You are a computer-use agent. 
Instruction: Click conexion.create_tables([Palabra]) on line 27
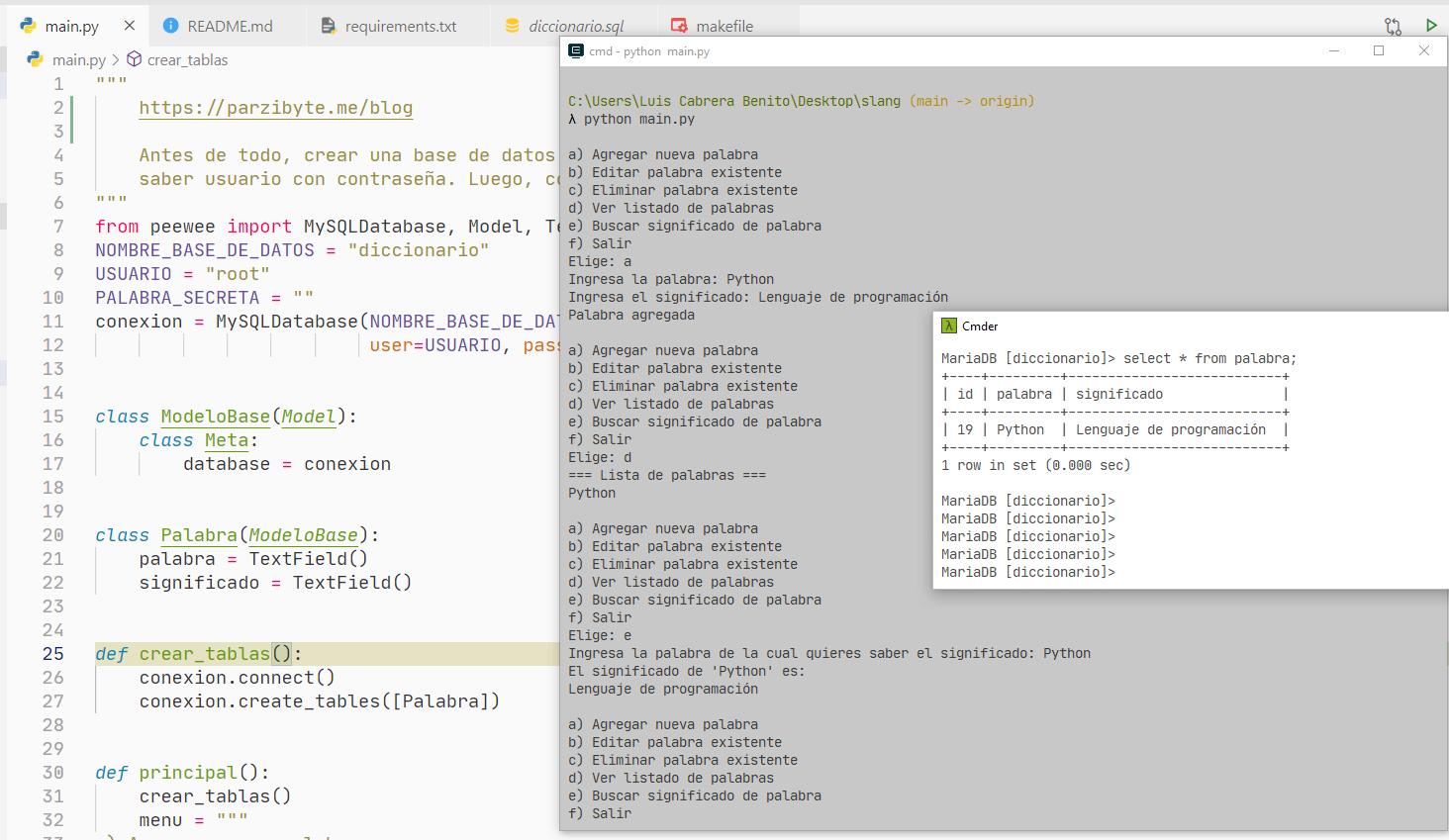(320, 701)
